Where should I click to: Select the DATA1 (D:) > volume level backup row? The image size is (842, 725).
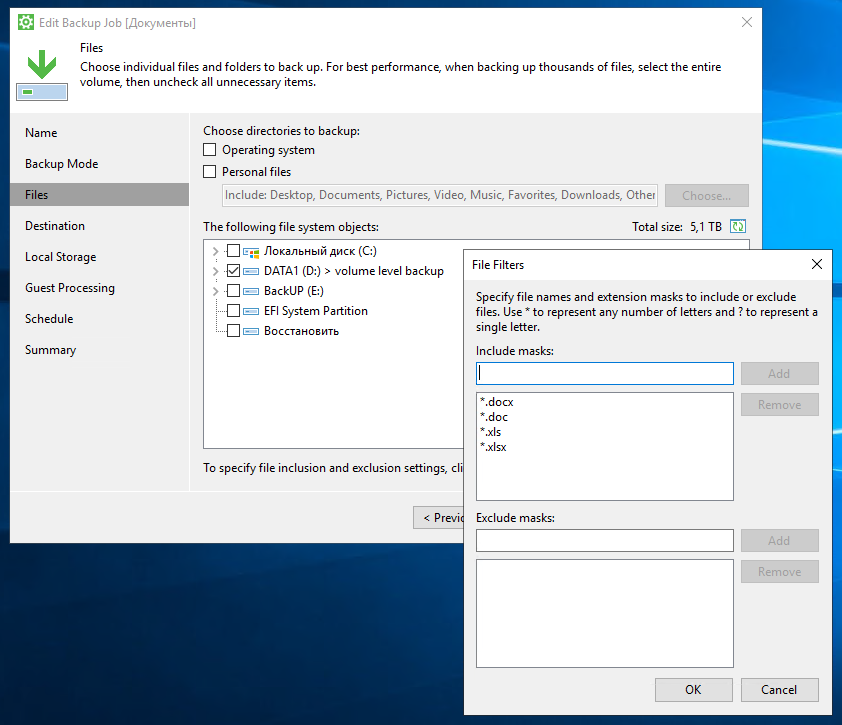tap(354, 271)
